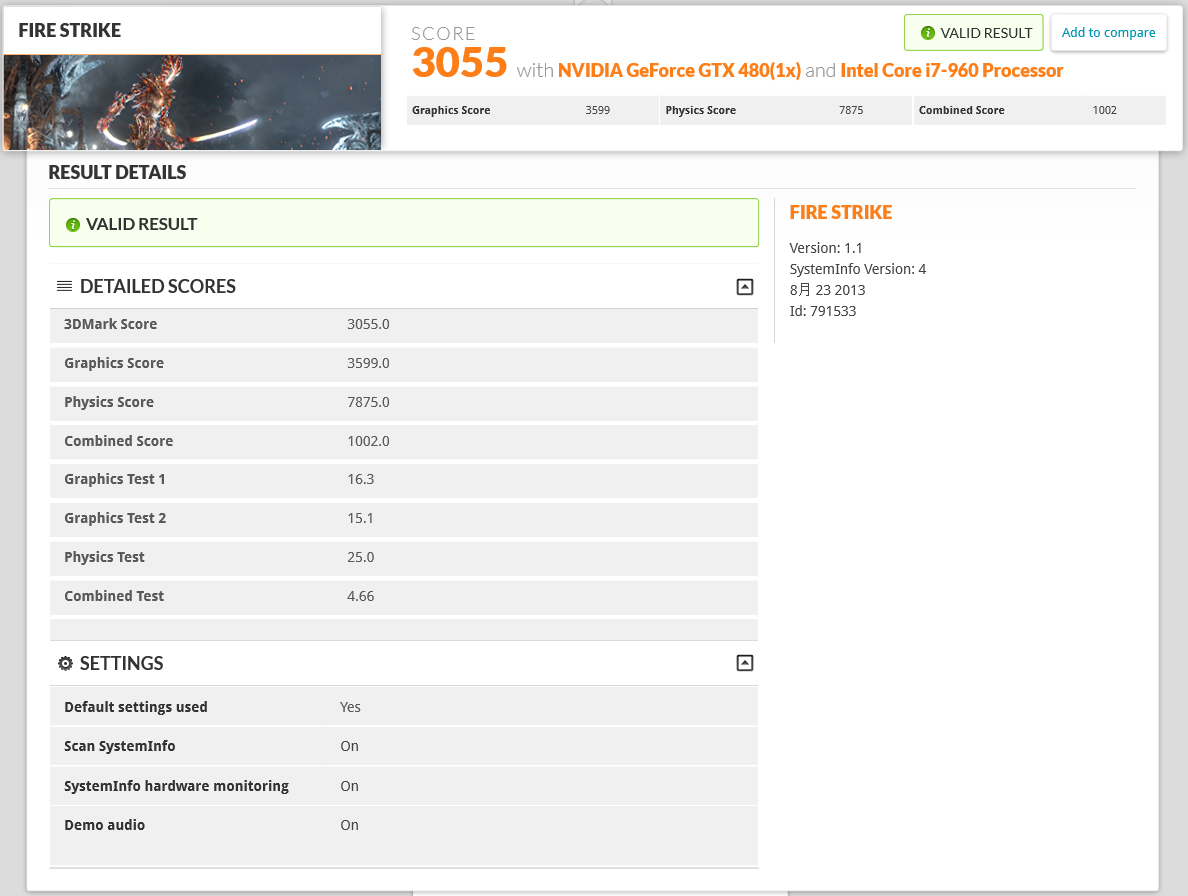
Task: Collapse the Detailed Scores section
Action: pos(745,287)
